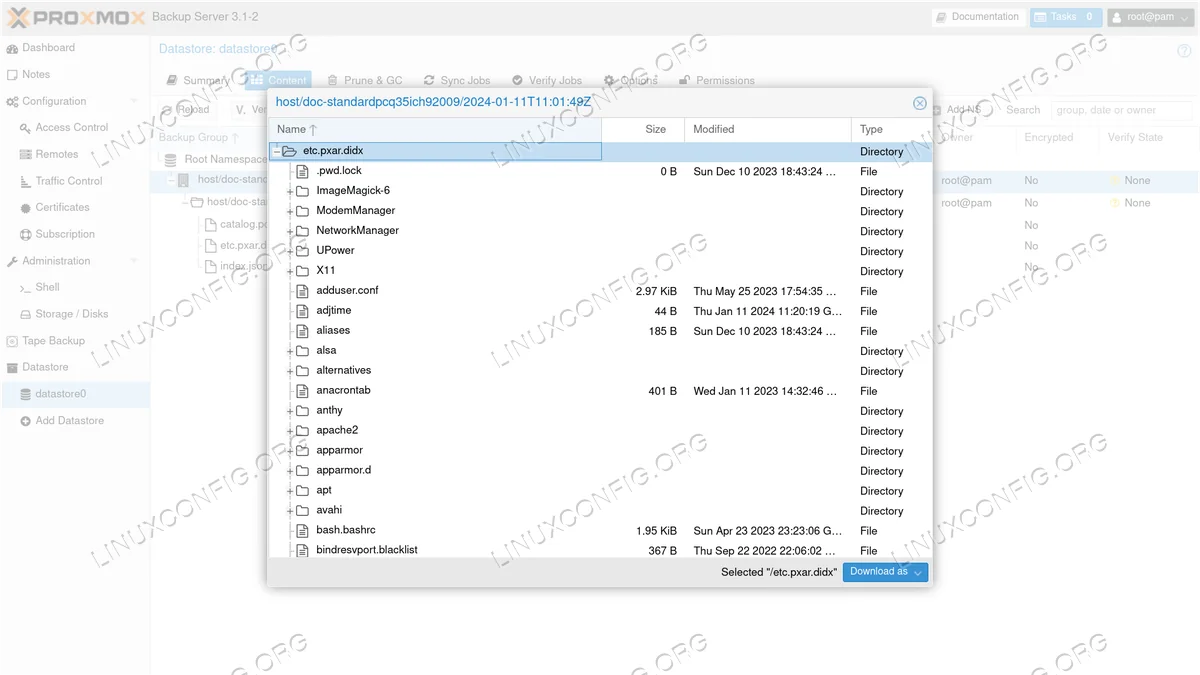Image resolution: width=1200 pixels, height=675 pixels.
Task: Click the anthy folder icon
Action: click(302, 411)
